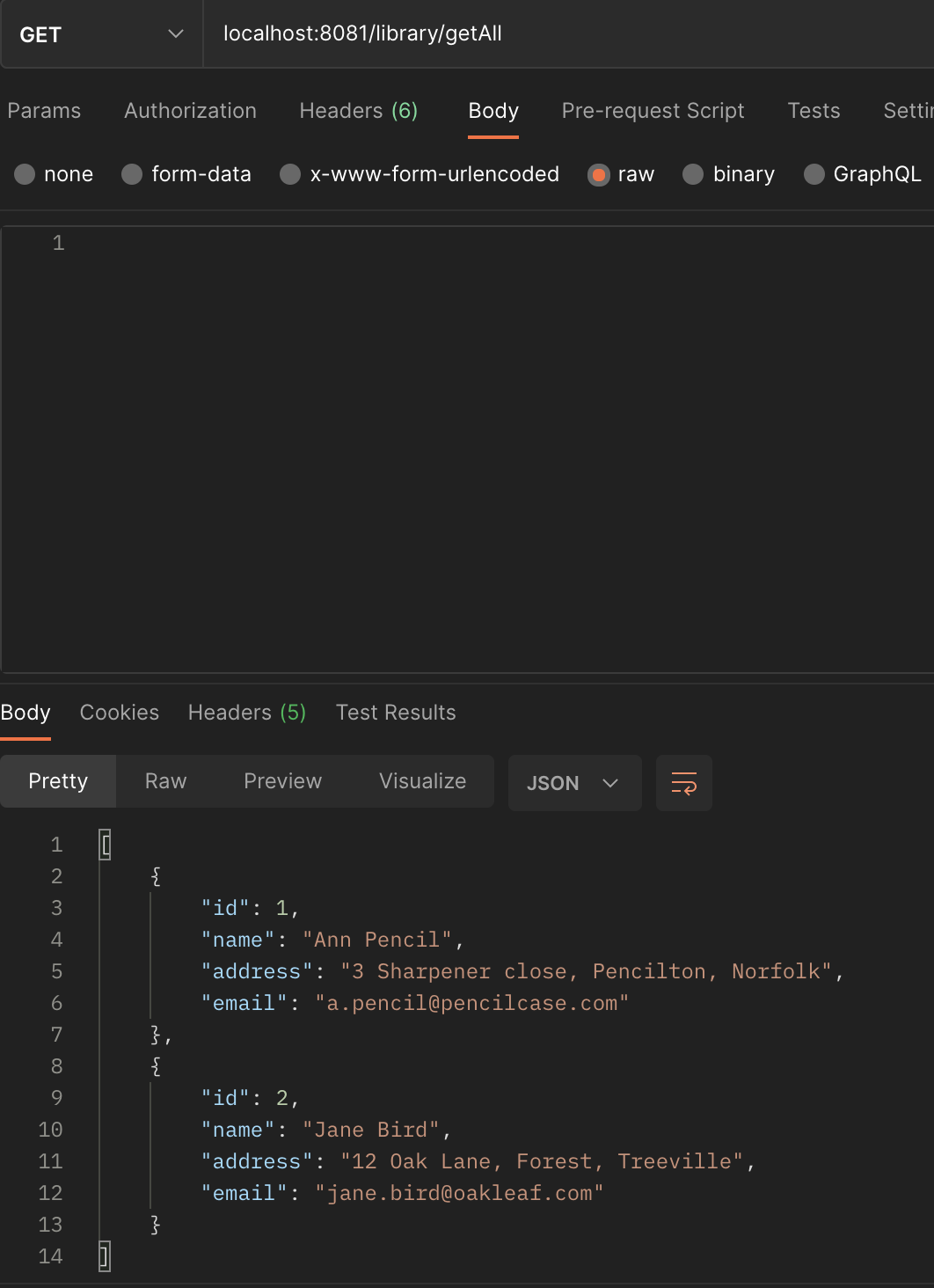Click response line number 14
Viewport: 934px width, 1288px height.
(50, 1256)
